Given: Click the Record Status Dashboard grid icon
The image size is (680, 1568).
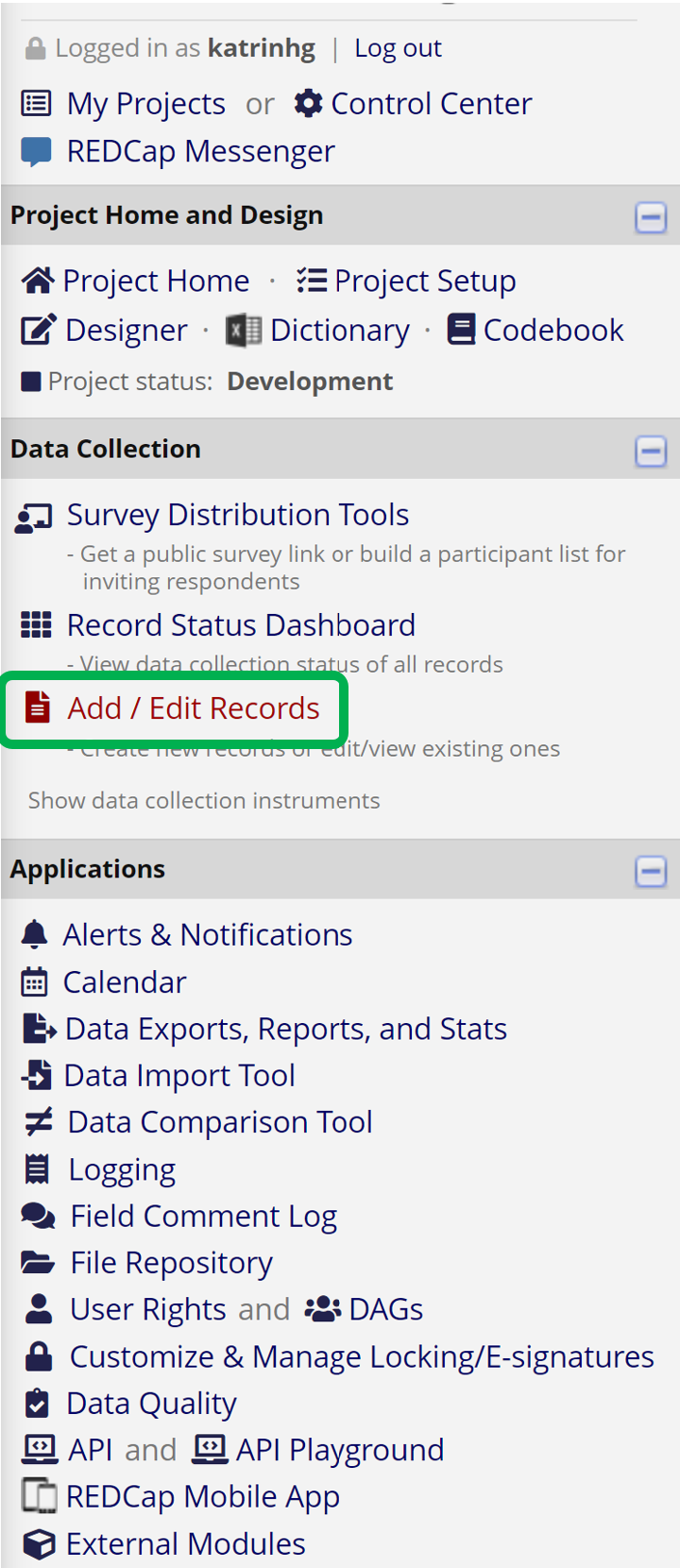Looking at the screenshot, I should click(x=36, y=624).
